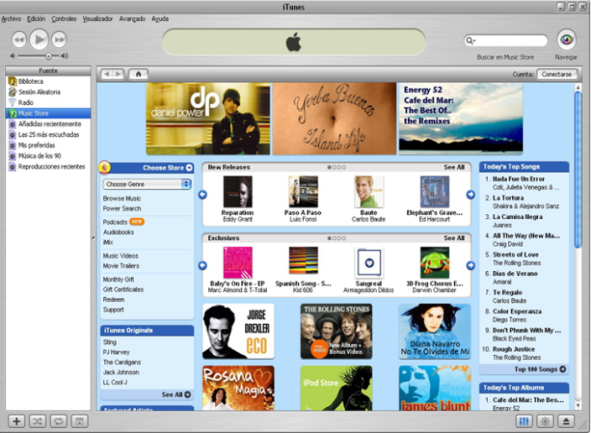Click the eject disc button
Image resolution: width=591 pixels, height=433 pixels.
566,421
